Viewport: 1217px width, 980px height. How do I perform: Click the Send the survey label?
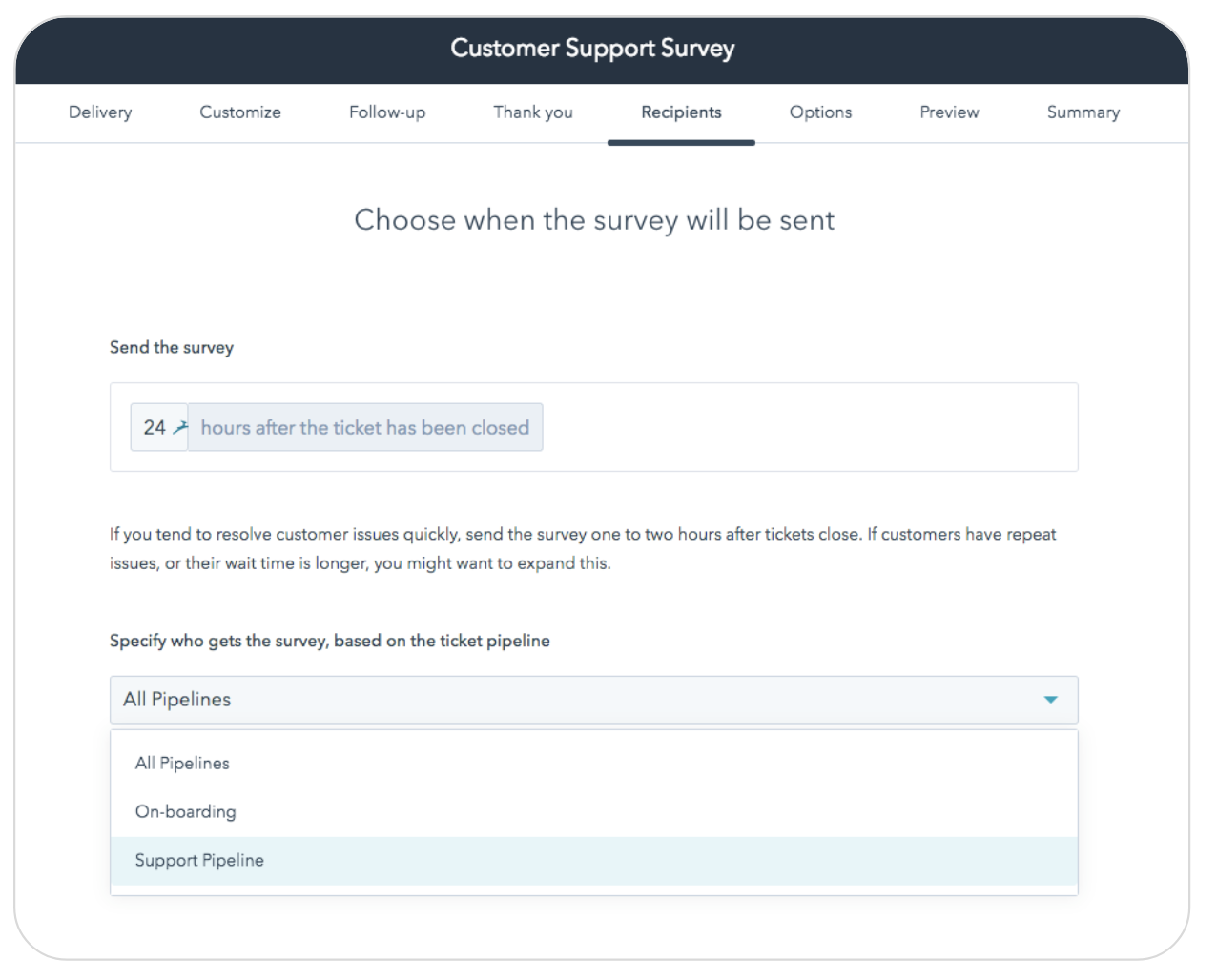pyautogui.click(x=172, y=348)
